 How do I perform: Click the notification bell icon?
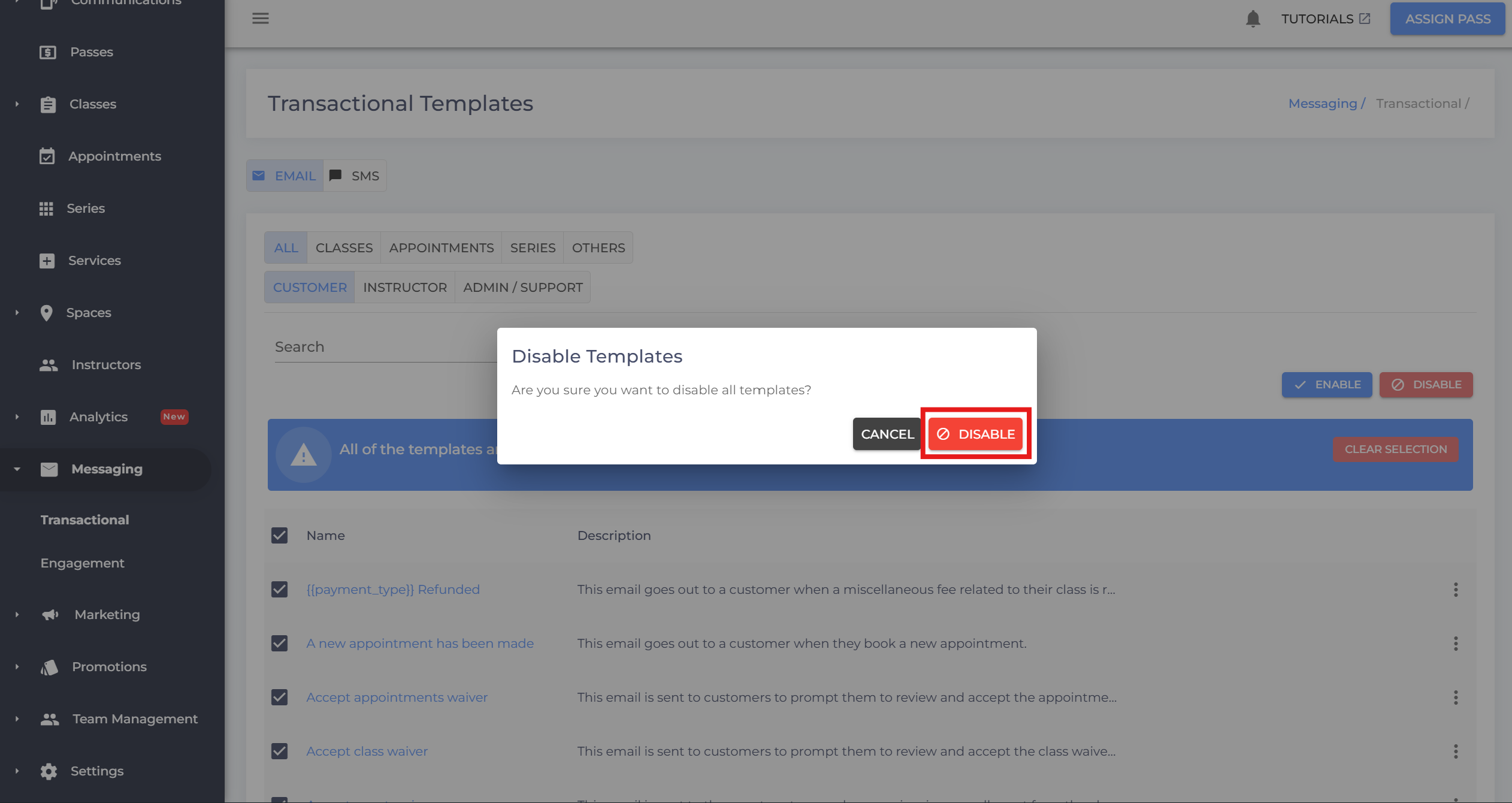[x=1253, y=19]
